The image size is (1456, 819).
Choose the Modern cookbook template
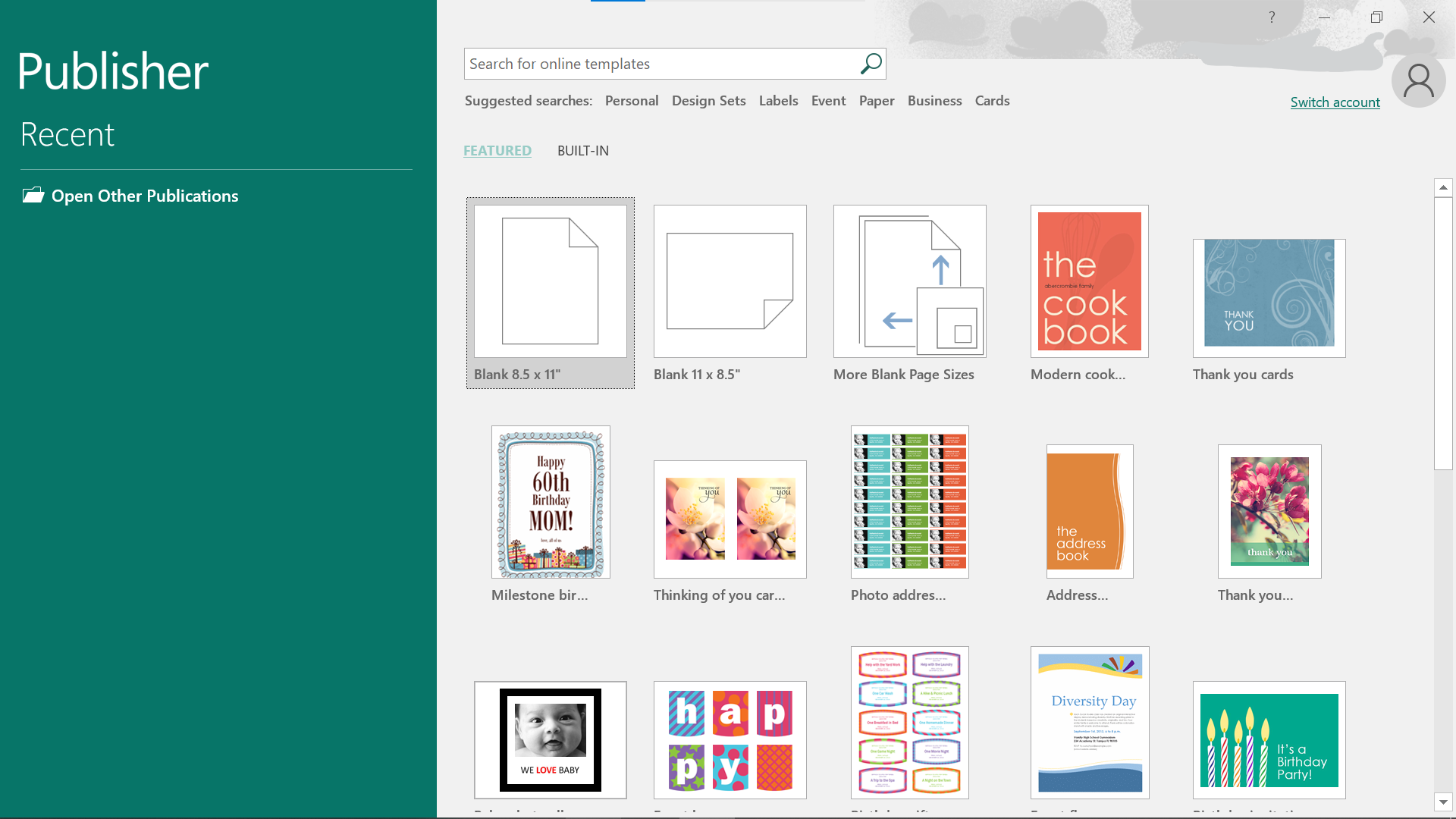(1090, 281)
